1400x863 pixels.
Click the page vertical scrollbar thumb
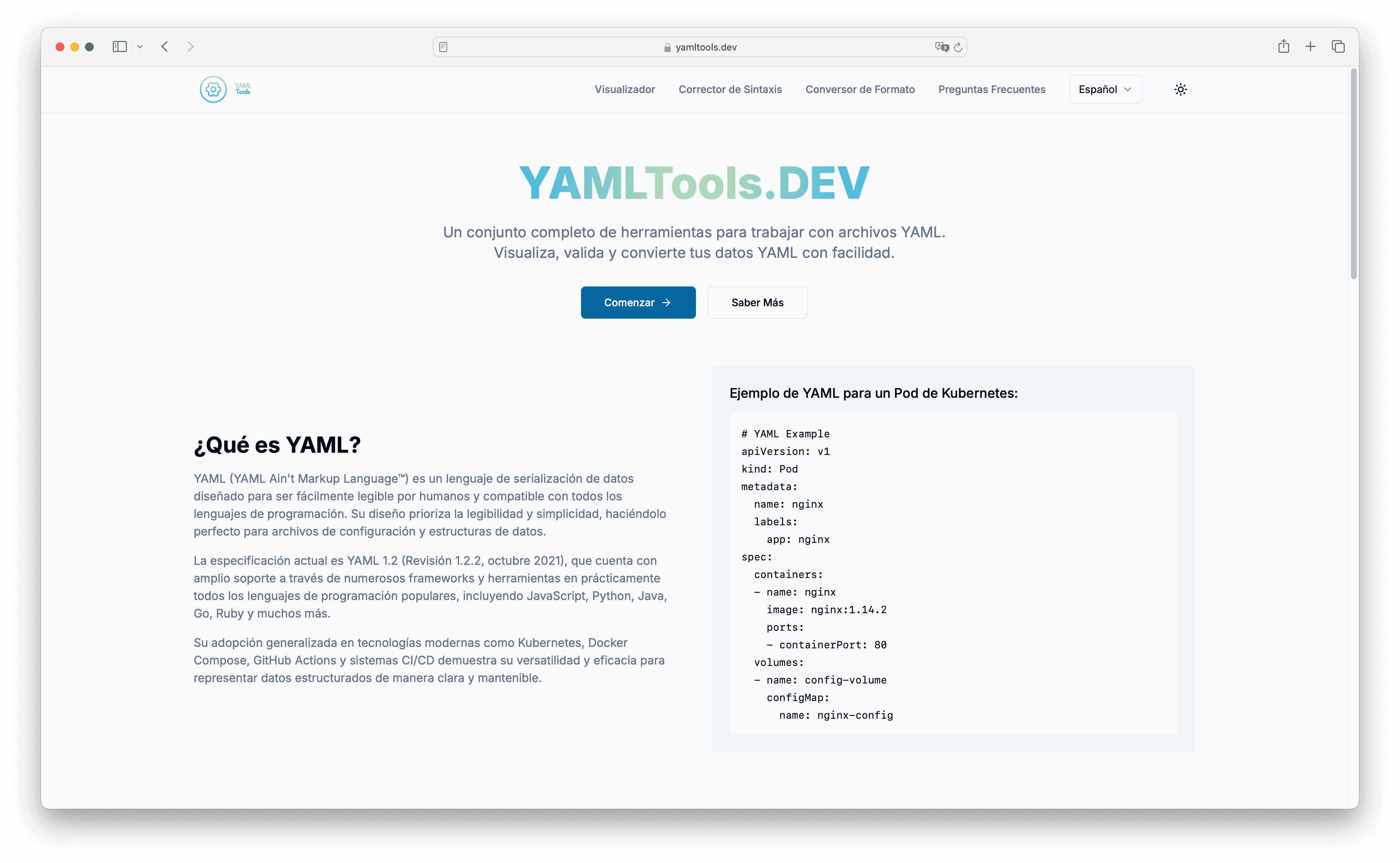[1353, 174]
